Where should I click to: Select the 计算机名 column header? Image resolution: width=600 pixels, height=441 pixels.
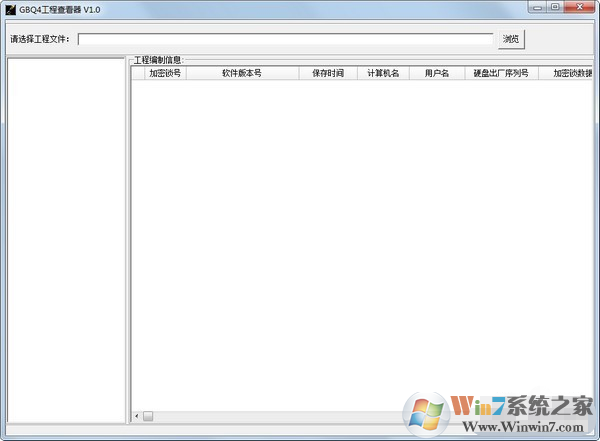tap(383, 73)
